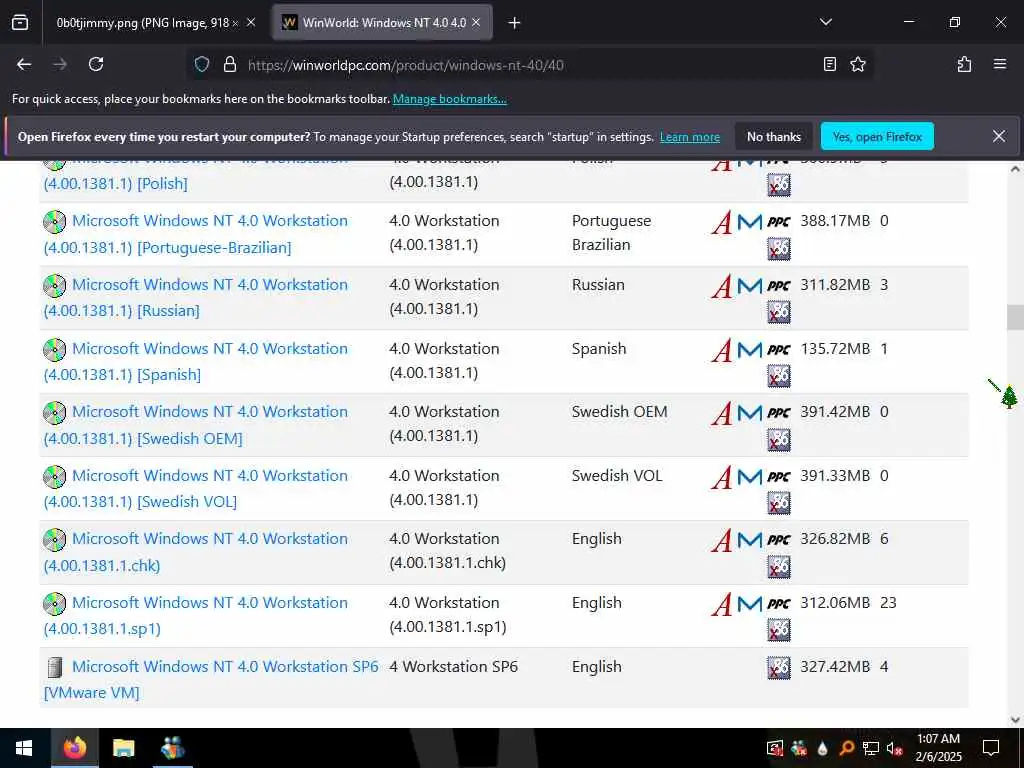
Task: Click the Alpha icon in sp1 row
Action: tap(721, 605)
